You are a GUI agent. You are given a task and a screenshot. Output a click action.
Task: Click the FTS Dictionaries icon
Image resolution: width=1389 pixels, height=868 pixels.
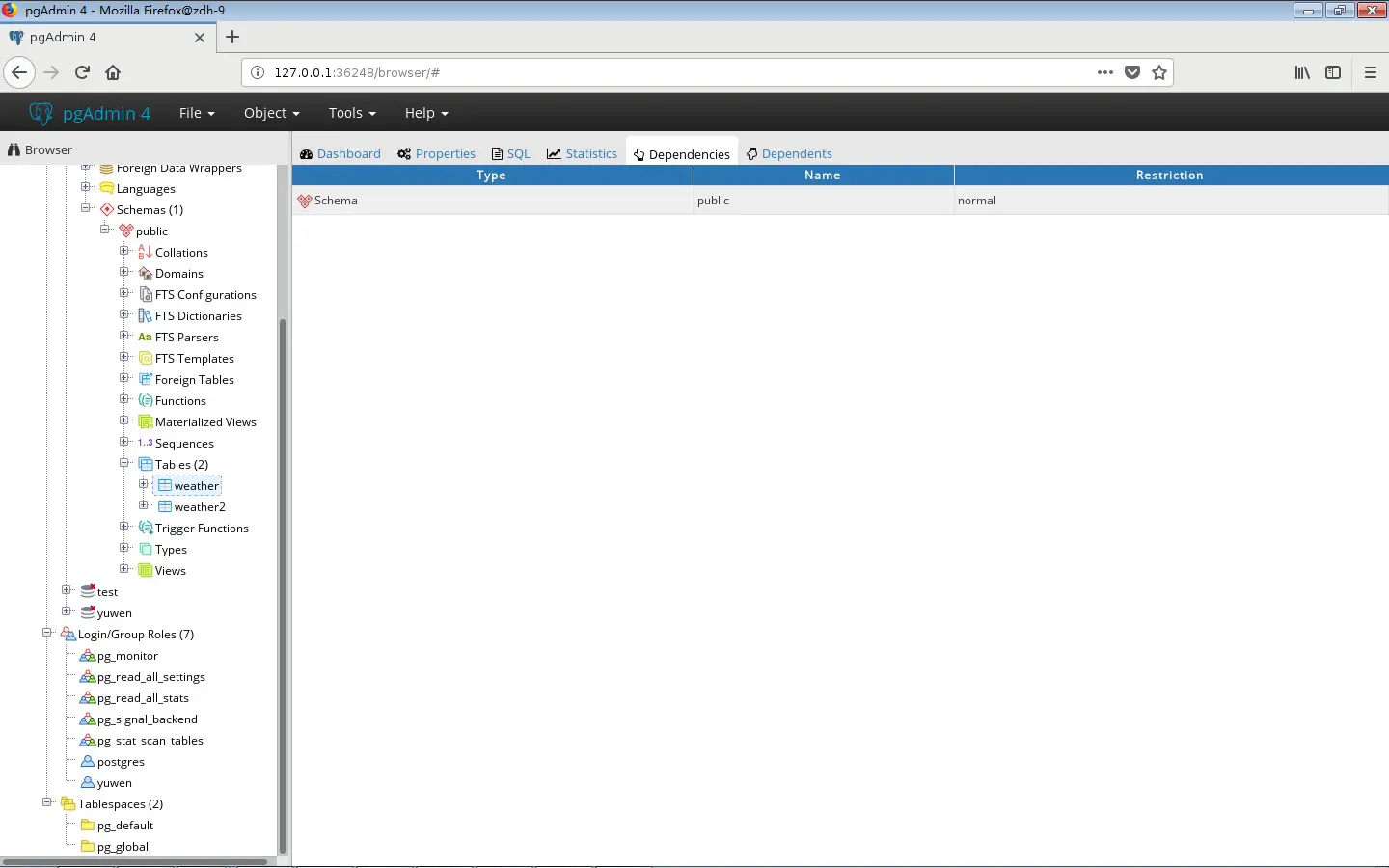(x=146, y=315)
